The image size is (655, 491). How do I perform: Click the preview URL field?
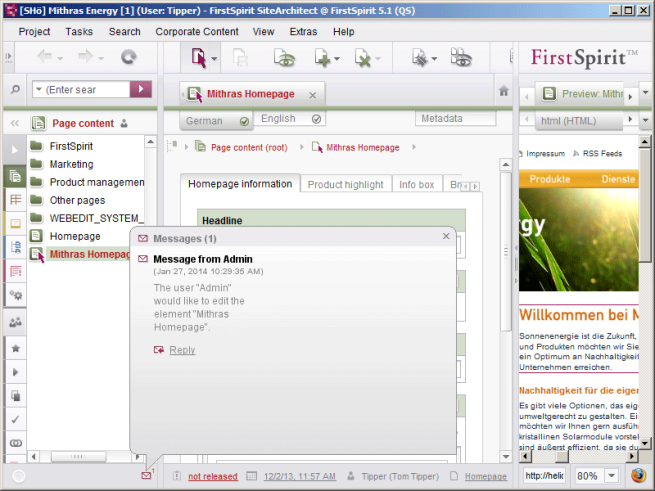(x=545, y=476)
